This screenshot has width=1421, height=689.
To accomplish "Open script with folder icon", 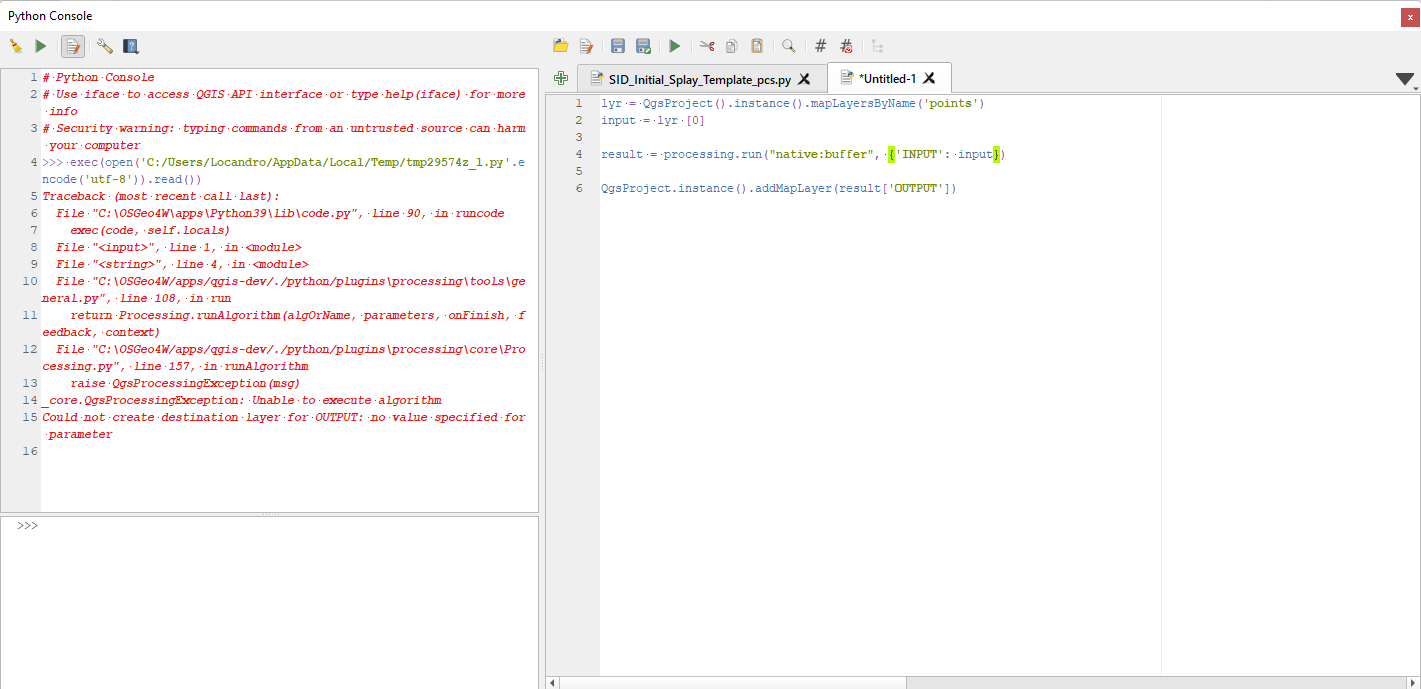I will point(561,46).
